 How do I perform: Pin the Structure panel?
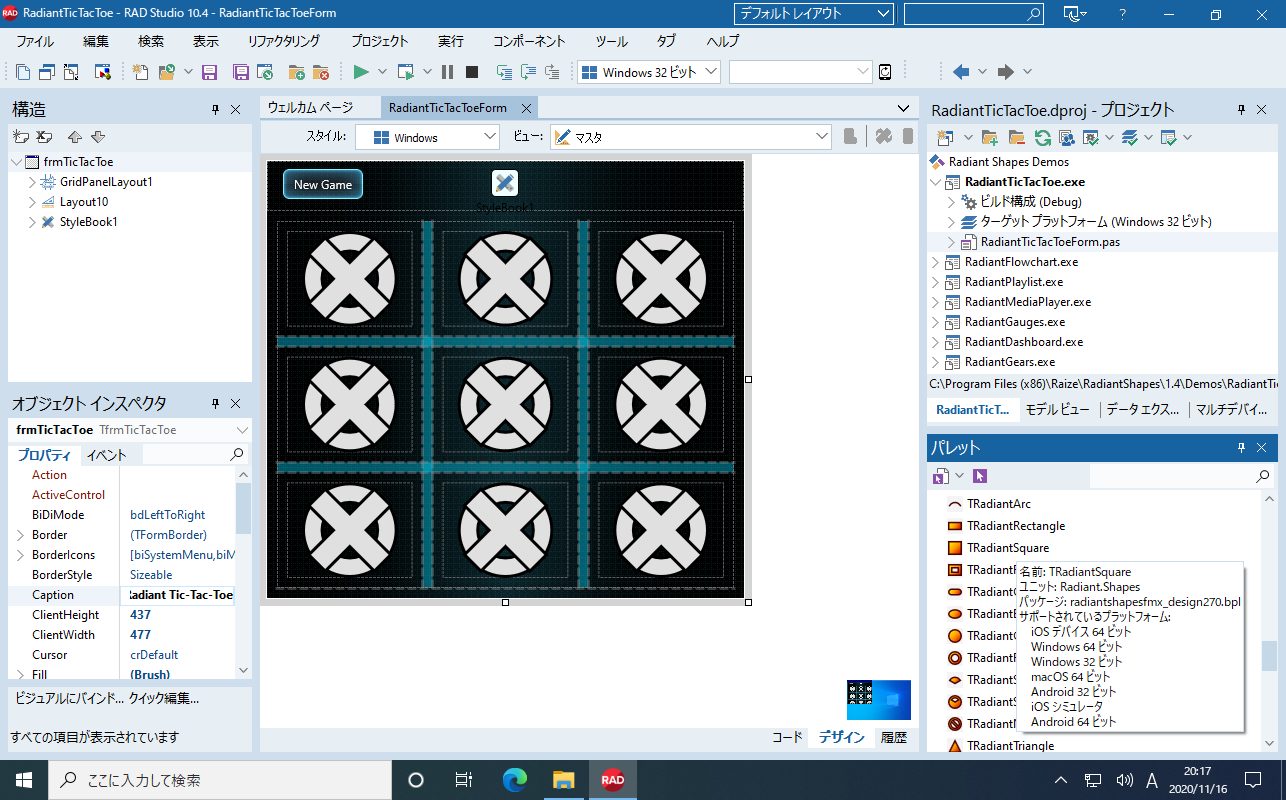click(215, 110)
